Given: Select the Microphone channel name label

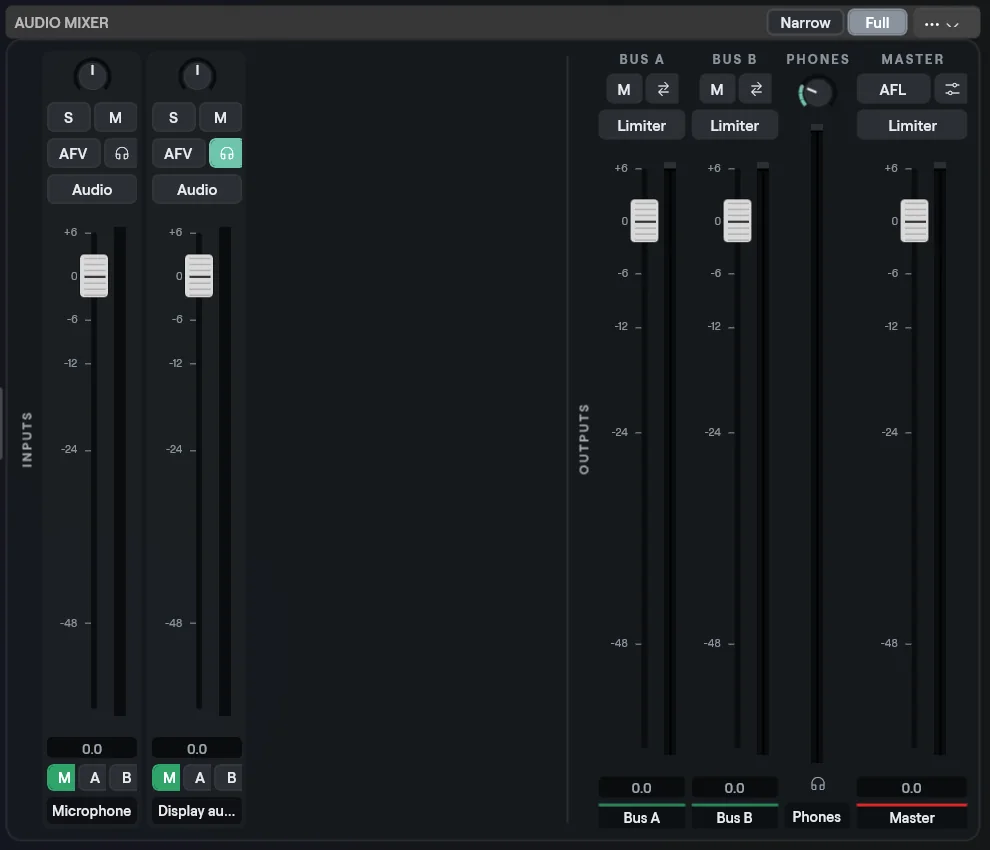Looking at the screenshot, I should (92, 811).
